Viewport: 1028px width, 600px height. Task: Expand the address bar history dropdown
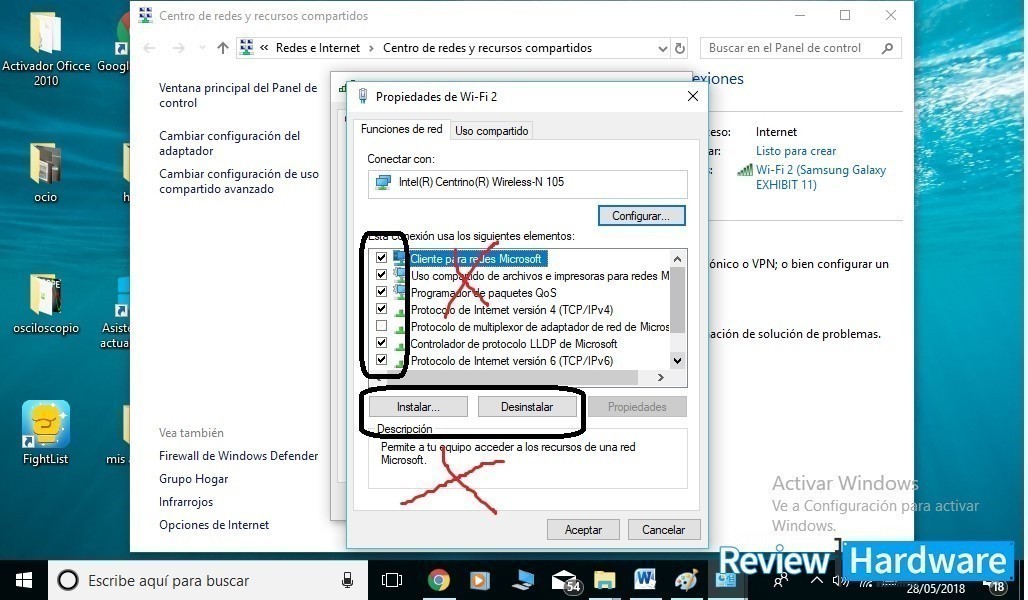pos(662,49)
